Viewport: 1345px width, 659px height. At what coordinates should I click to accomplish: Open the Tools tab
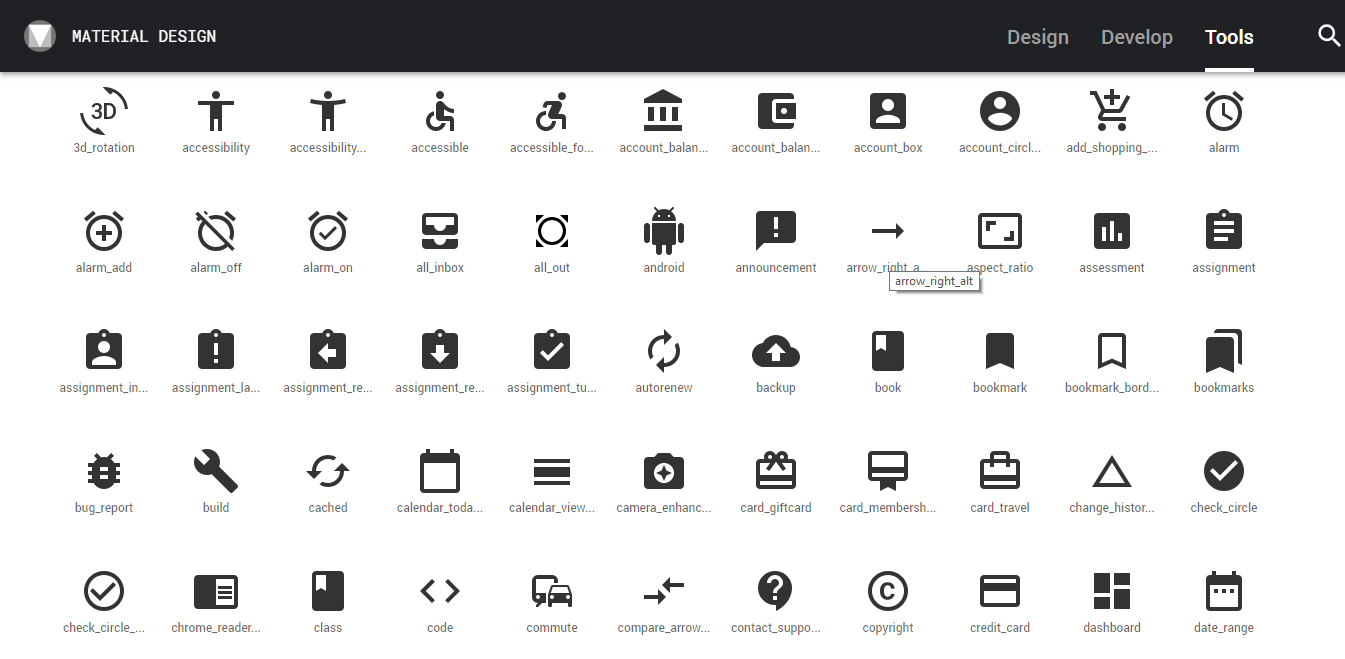click(1229, 37)
